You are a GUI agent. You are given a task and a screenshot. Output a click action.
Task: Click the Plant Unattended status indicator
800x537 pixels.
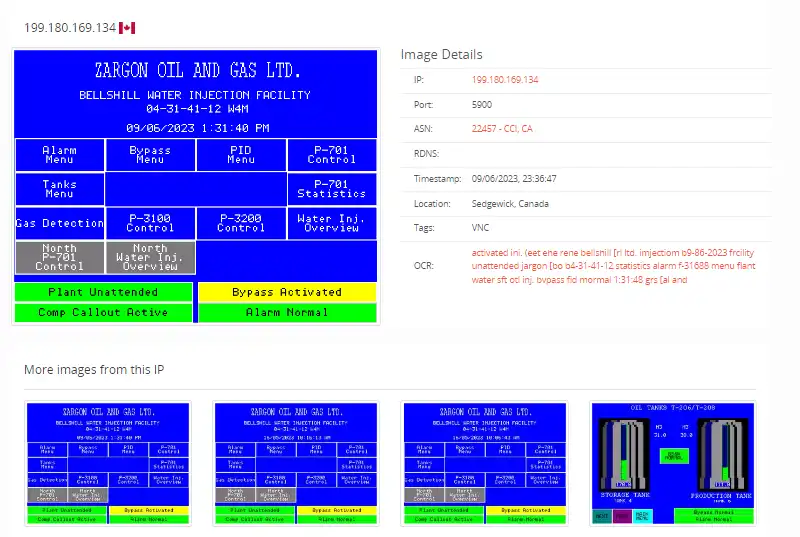click(x=104, y=292)
